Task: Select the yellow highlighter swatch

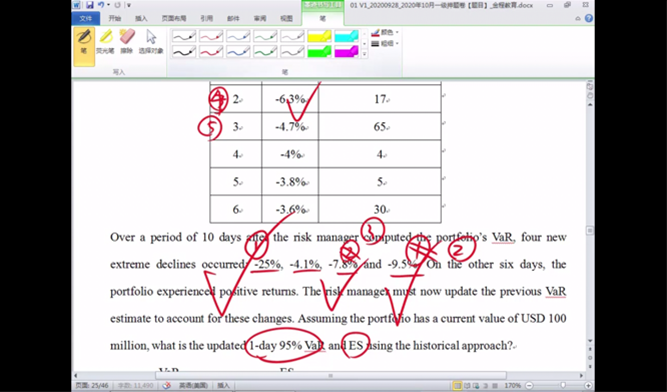Action: pyautogui.click(x=319, y=36)
